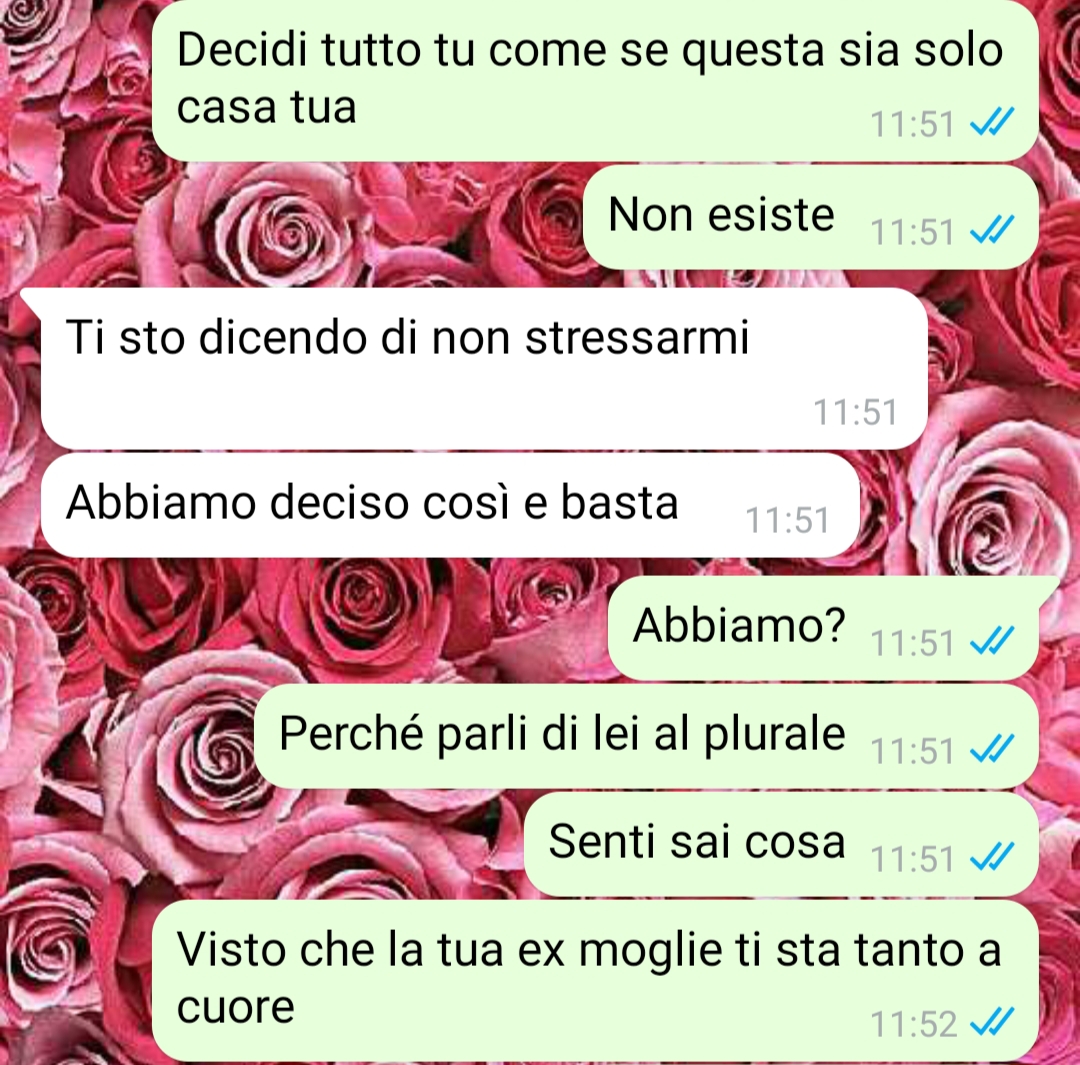
Task: Tap the 'Perché parli di lei al plurale' message
Action: point(646,736)
